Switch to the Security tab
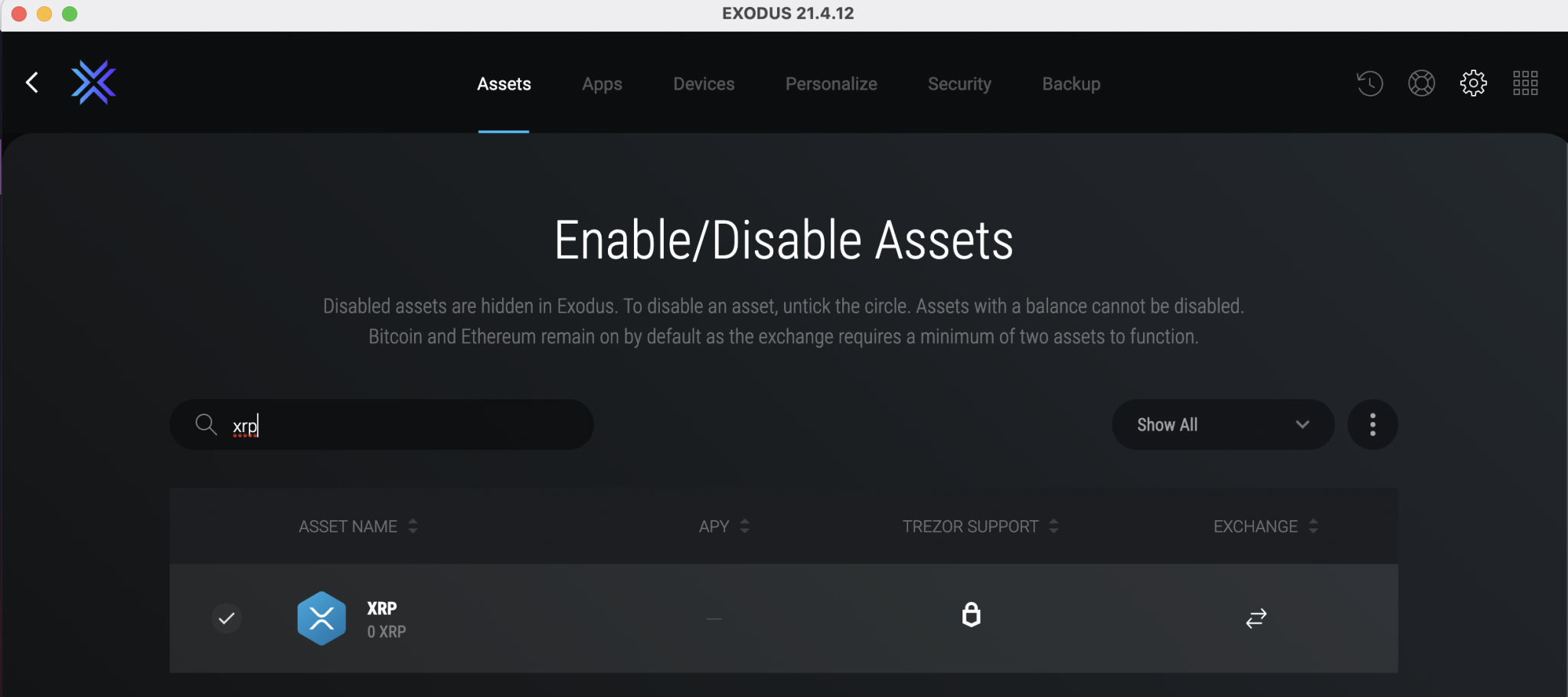Screen dimensions: 1568x697 (959, 83)
